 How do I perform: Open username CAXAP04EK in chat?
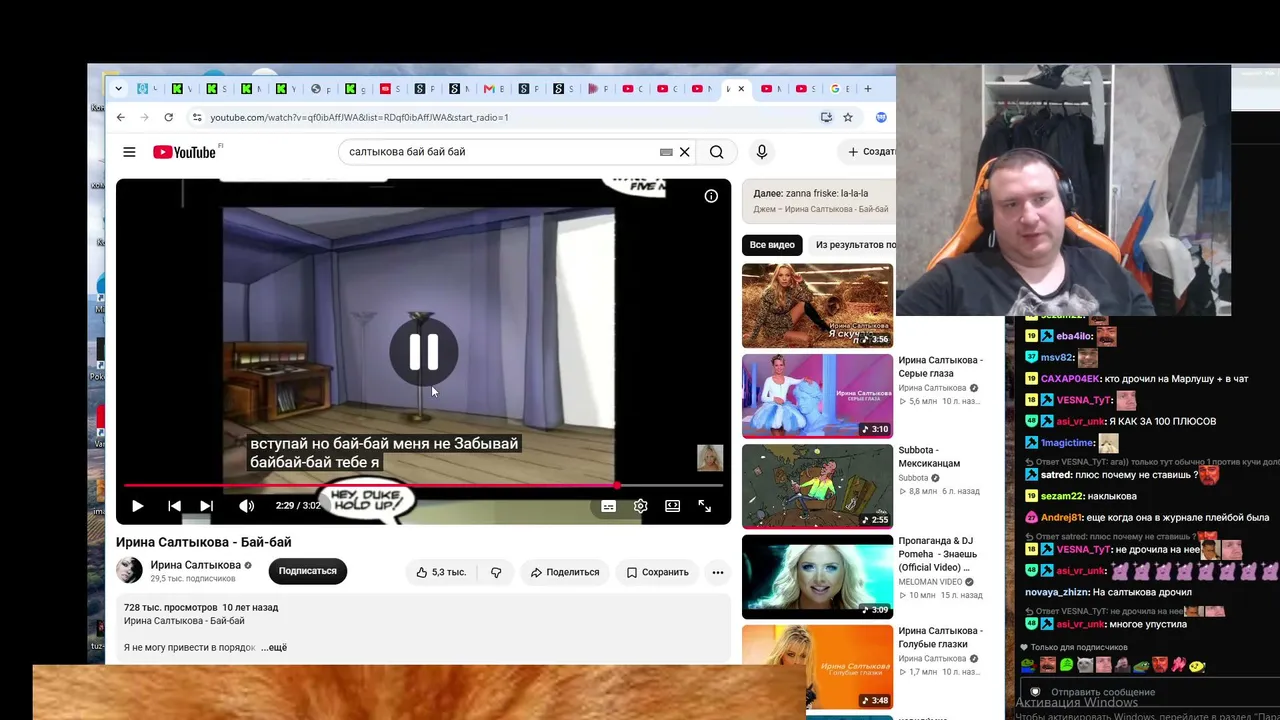tap(1070, 379)
